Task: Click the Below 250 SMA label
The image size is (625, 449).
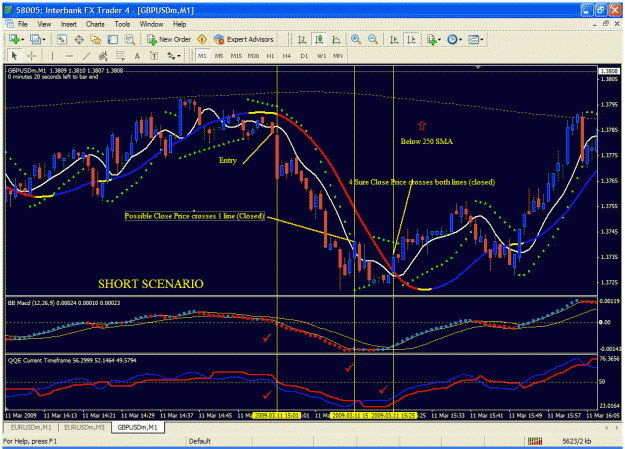Action: (x=426, y=141)
